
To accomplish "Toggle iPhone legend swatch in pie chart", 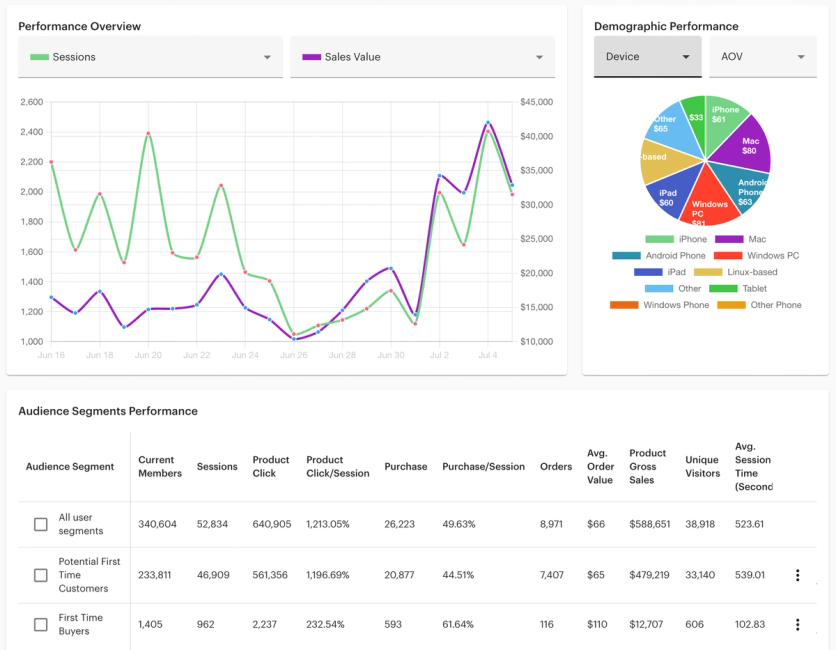I will [660, 239].
